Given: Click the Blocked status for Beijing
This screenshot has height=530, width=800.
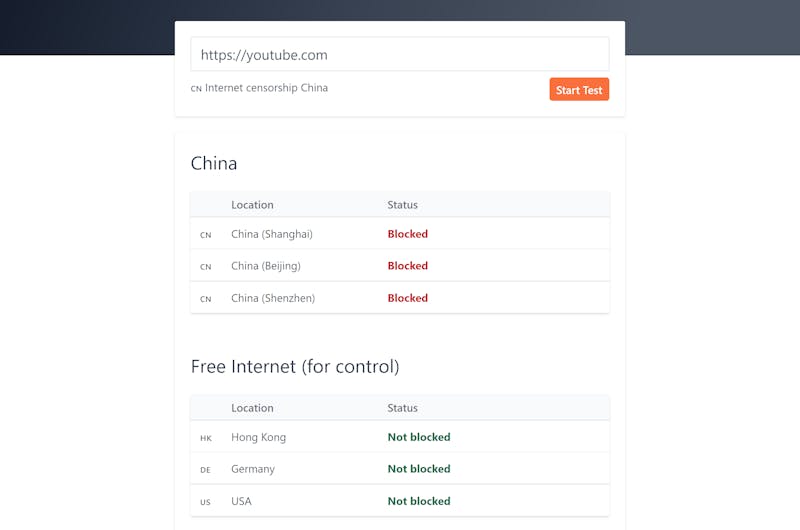Looking at the screenshot, I should 408,265.
